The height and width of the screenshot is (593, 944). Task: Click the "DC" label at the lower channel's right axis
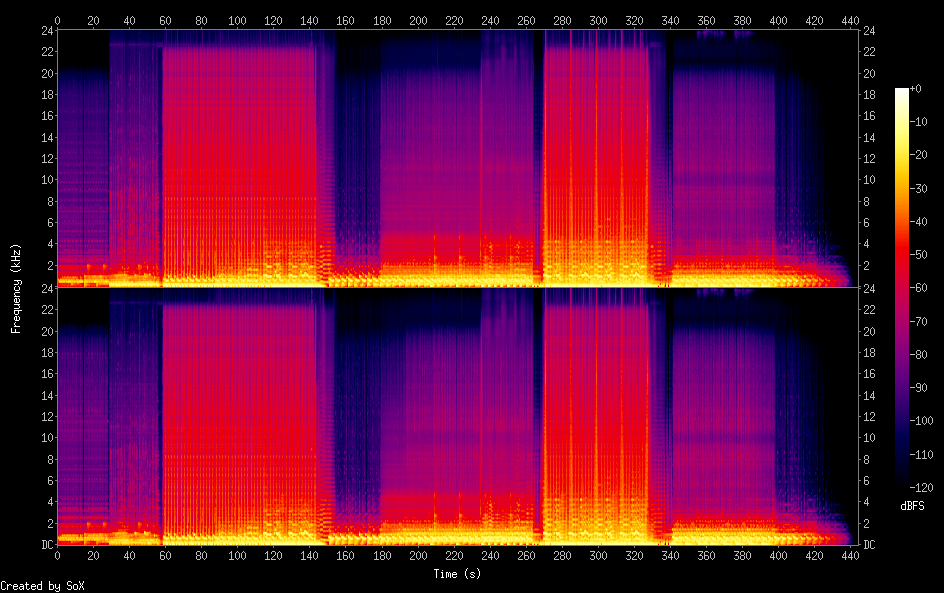pyautogui.click(x=868, y=545)
